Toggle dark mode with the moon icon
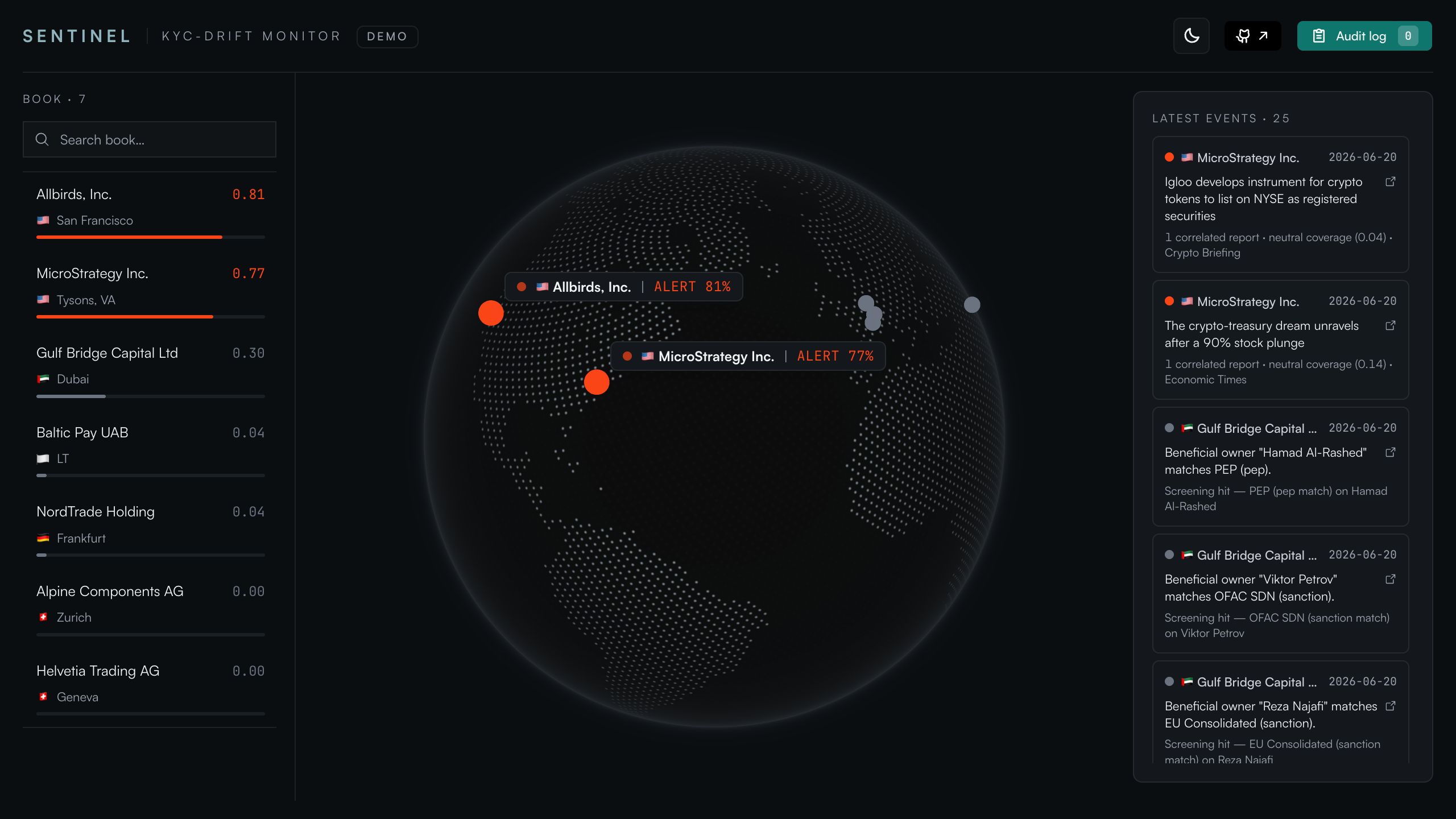Image resolution: width=1456 pixels, height=819 pixels. [1191, 36]
